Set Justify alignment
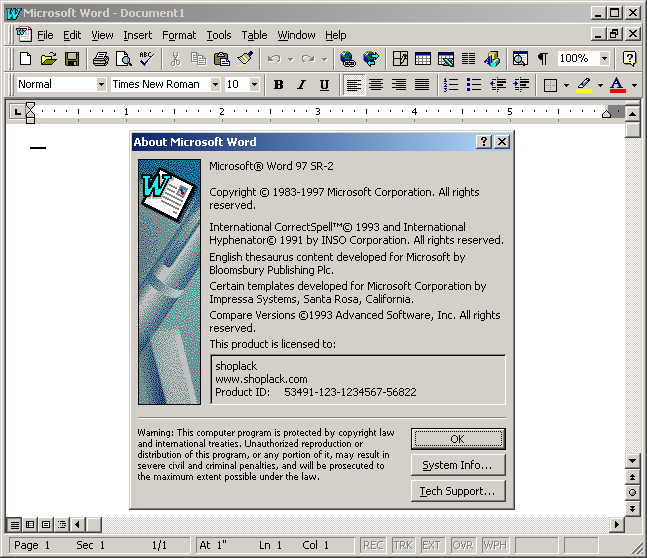Viewport: 647px width, 558px height. click(x=422, y=85)
